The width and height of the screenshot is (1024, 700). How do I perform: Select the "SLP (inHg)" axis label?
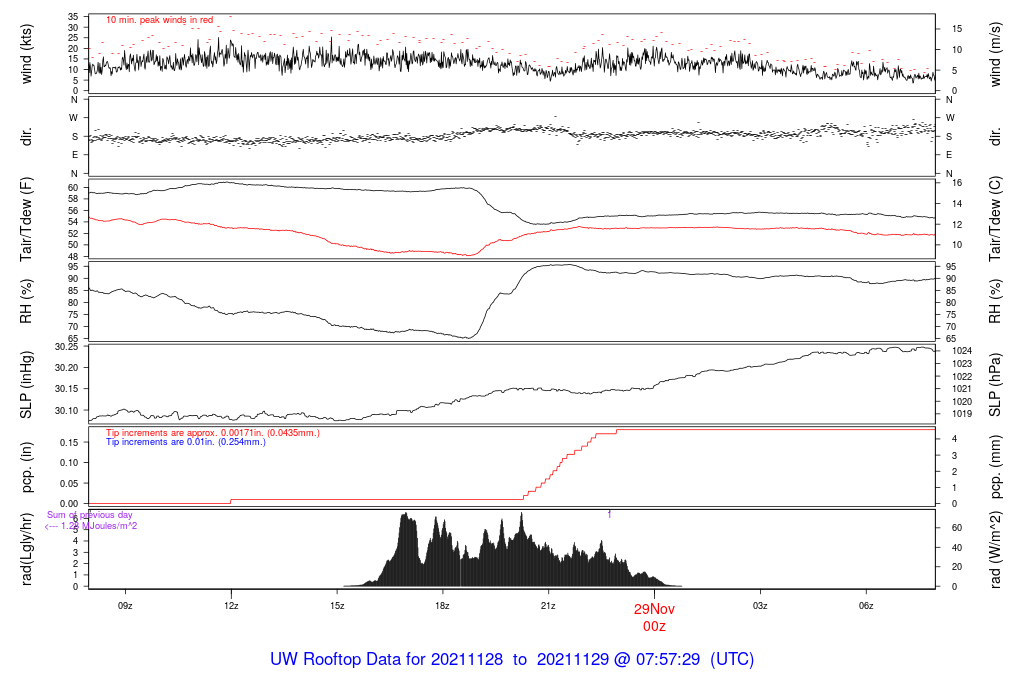[x=26, y=385]
